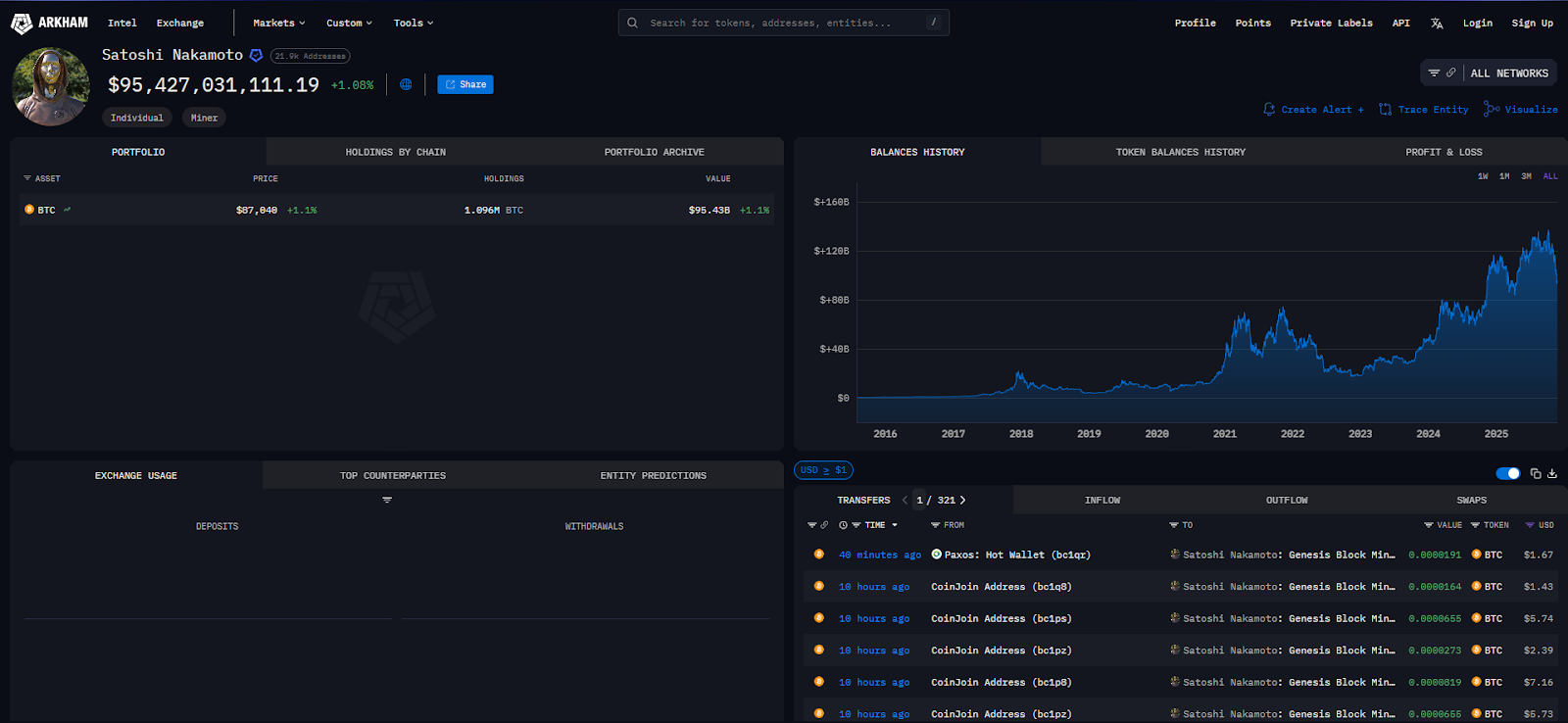The height and width of the screenshot is (723, 1568).
Task: Click the USD column filter icon
Action: (1530, 525)
